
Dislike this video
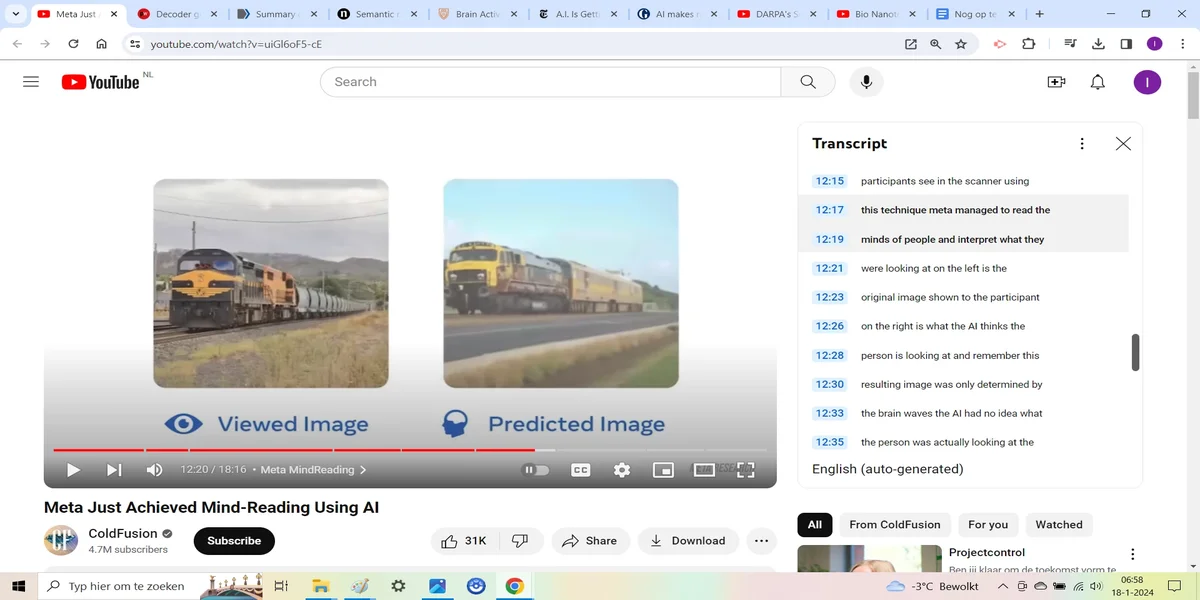pyautogui.click(x=520, y=541)
